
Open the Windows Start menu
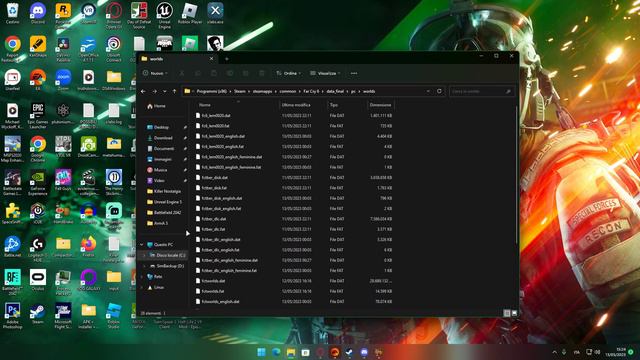click(261, 352)
